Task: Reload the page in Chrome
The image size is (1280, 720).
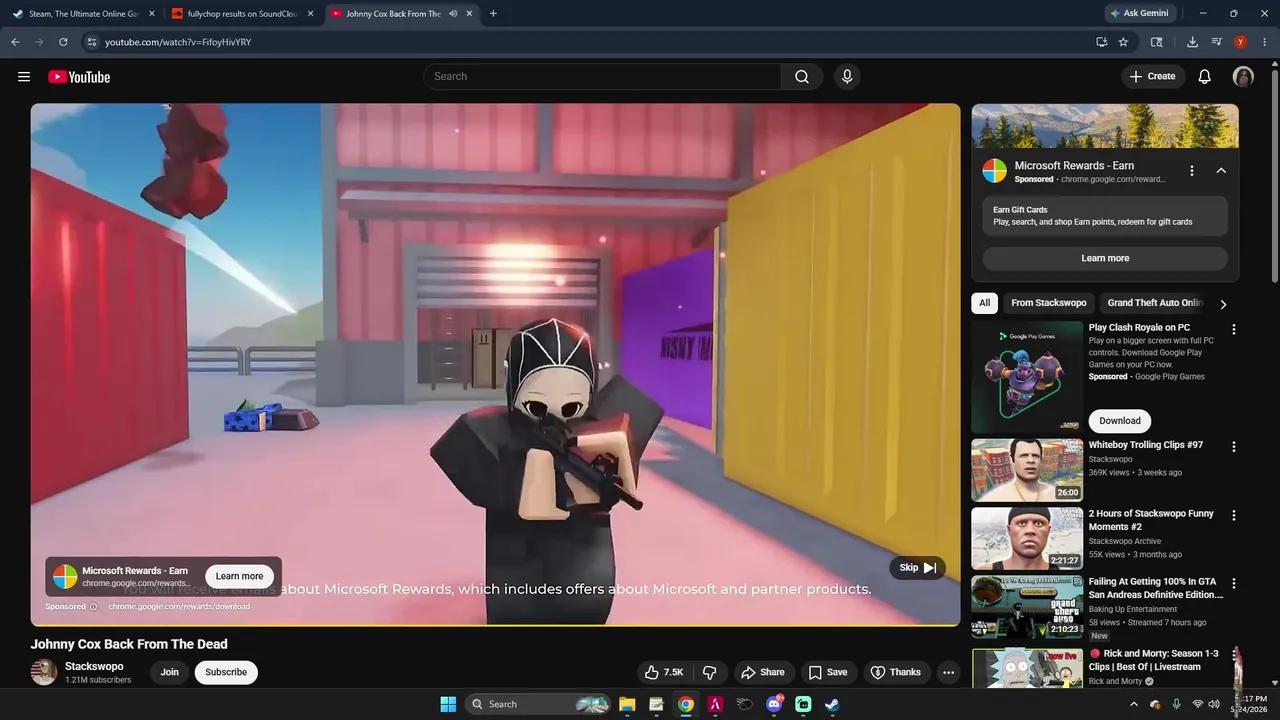Action: click(63, 42)
